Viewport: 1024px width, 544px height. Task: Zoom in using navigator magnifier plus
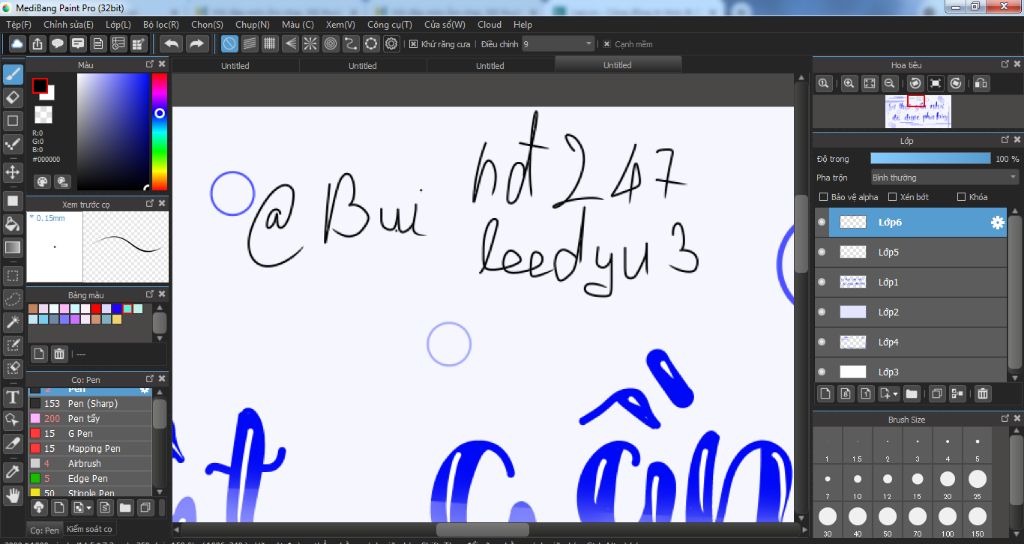848,83
